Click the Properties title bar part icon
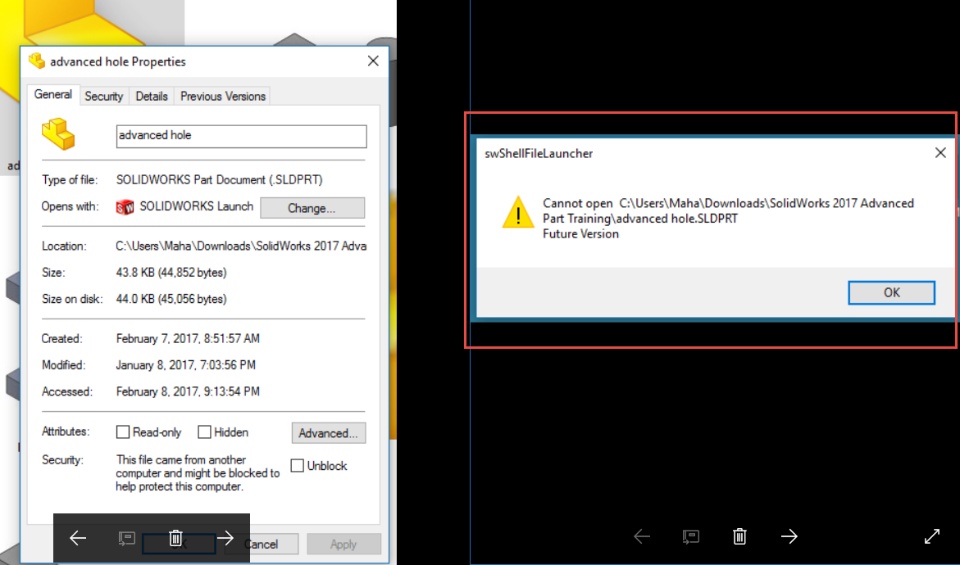This screenshot has width=960, height=565. coord(37,61)
